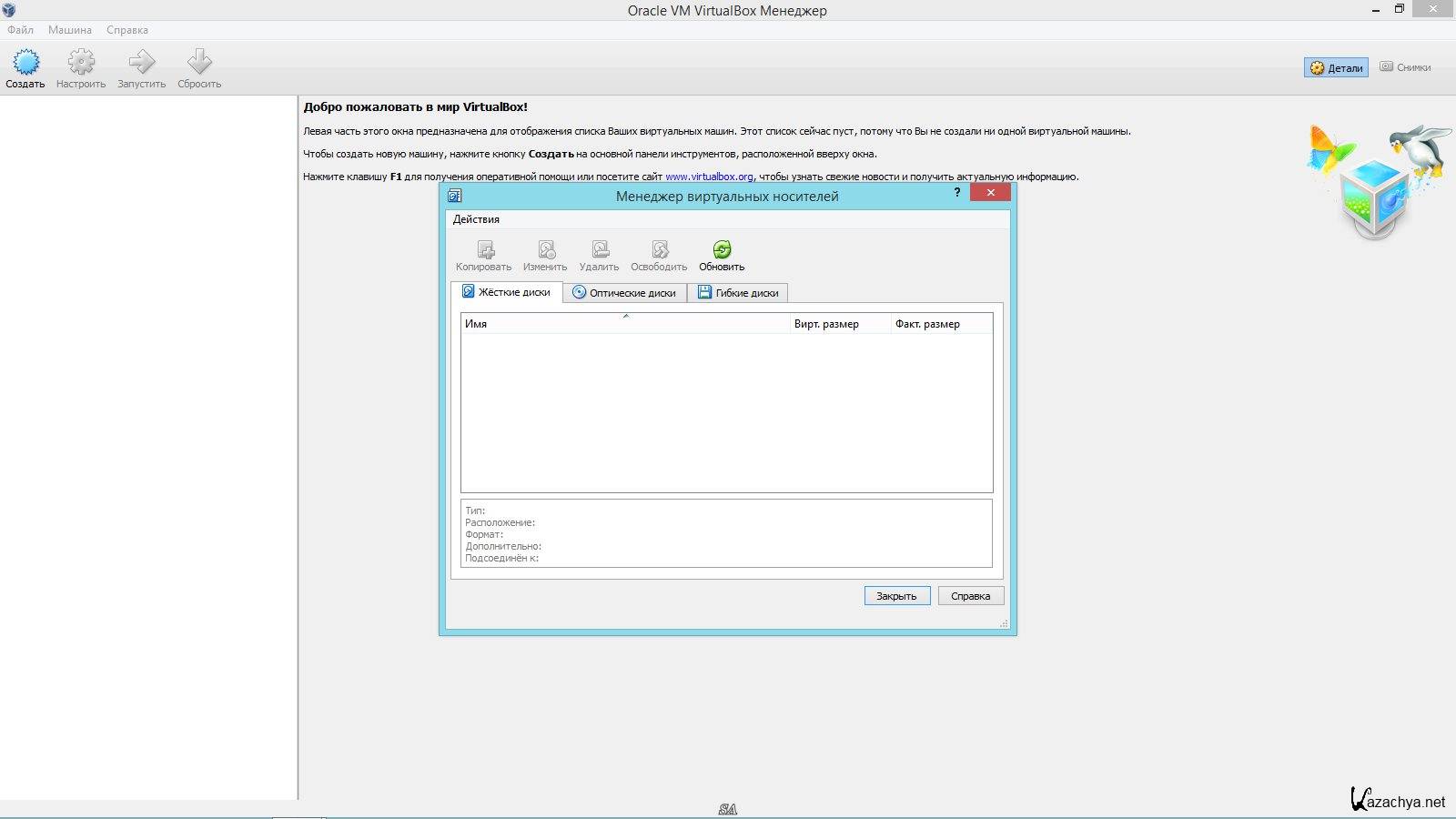Click the Изменить disk icon
This screenshot has height=819, width=1456.
(545, 249)
